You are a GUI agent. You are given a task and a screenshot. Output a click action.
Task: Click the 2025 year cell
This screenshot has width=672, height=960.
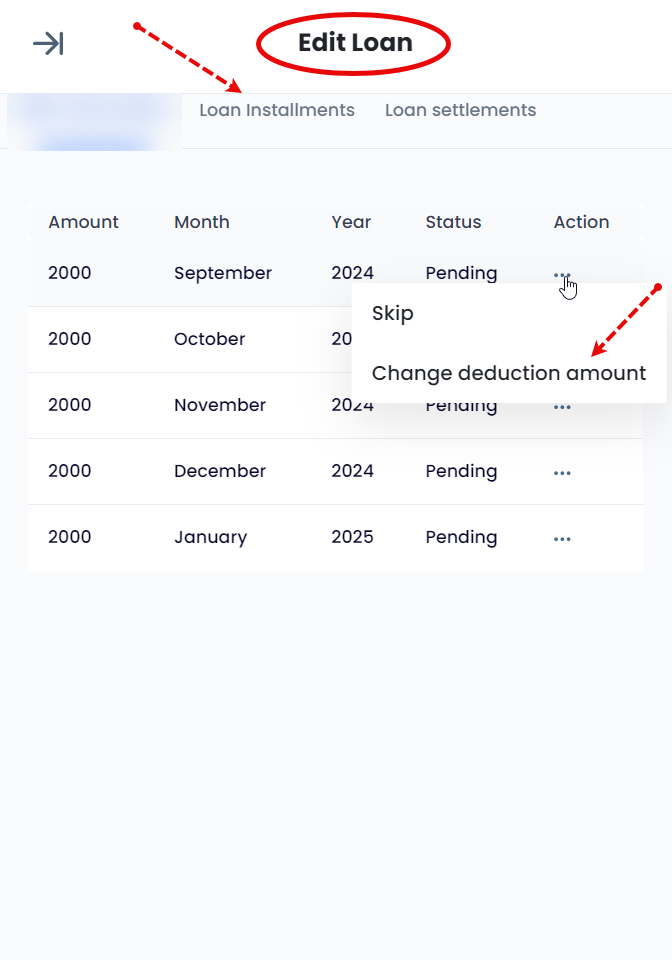click(x=352, y=537)
